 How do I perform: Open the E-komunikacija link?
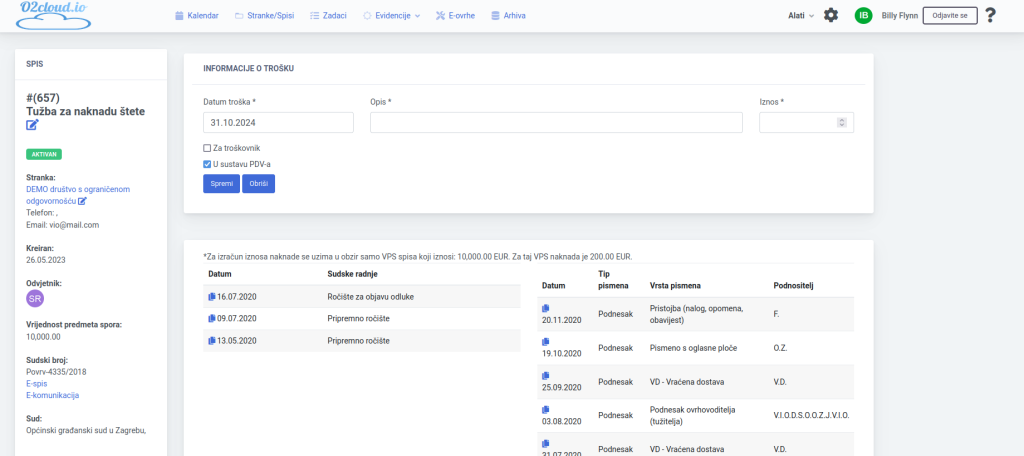coord(59,395)
